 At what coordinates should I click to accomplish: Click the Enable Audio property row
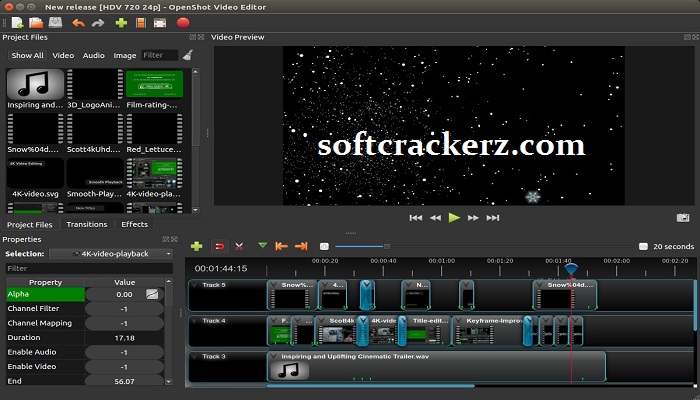pos(85,352)
